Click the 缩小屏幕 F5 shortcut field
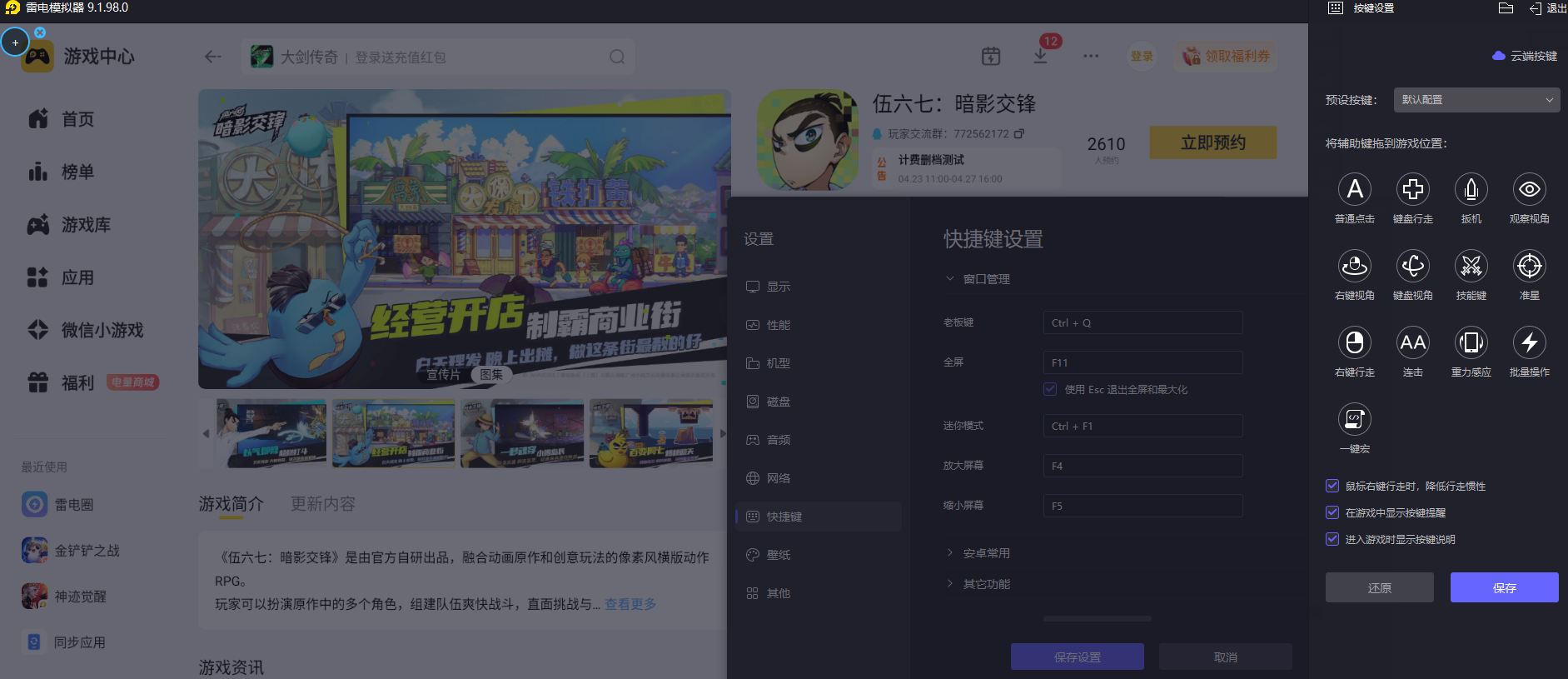Screen dimensions: 1568x679 click(x=1143, y=506)
